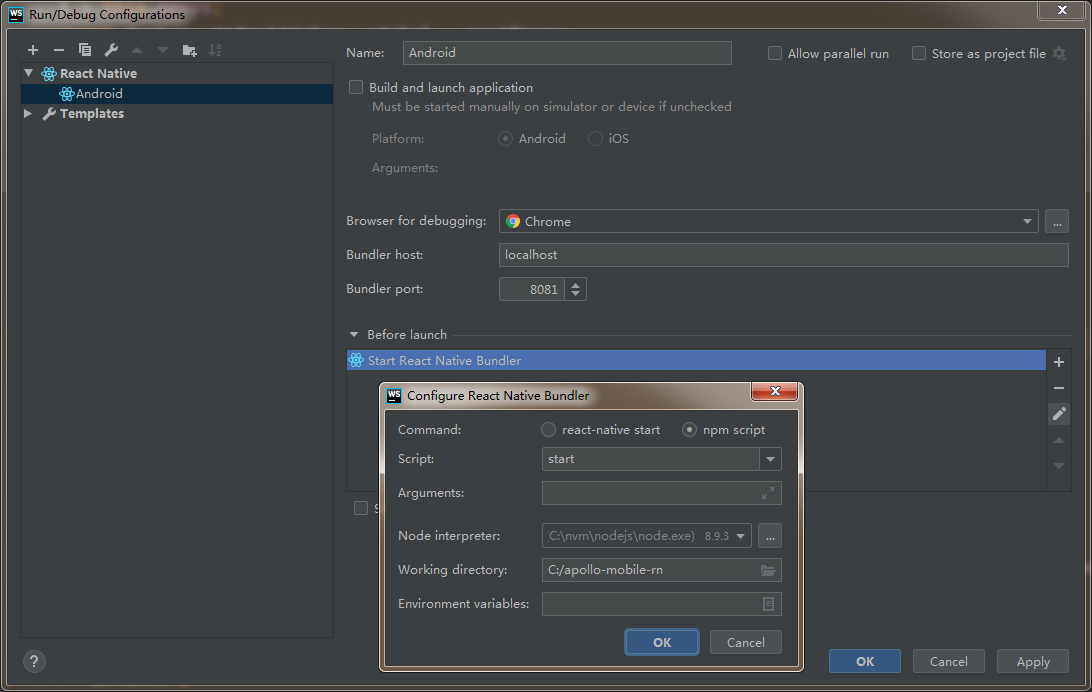Open Store as project file gear settings

(1059, 54)
